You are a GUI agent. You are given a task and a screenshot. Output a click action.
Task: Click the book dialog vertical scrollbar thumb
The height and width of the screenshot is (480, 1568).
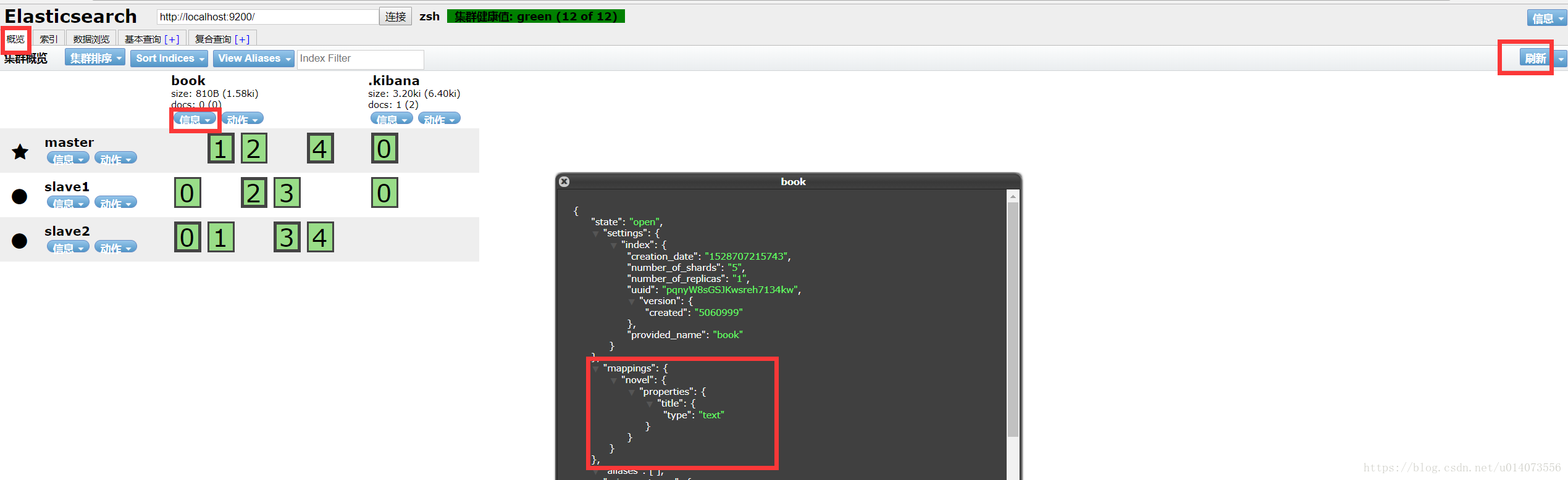[x=1013, y=320]
